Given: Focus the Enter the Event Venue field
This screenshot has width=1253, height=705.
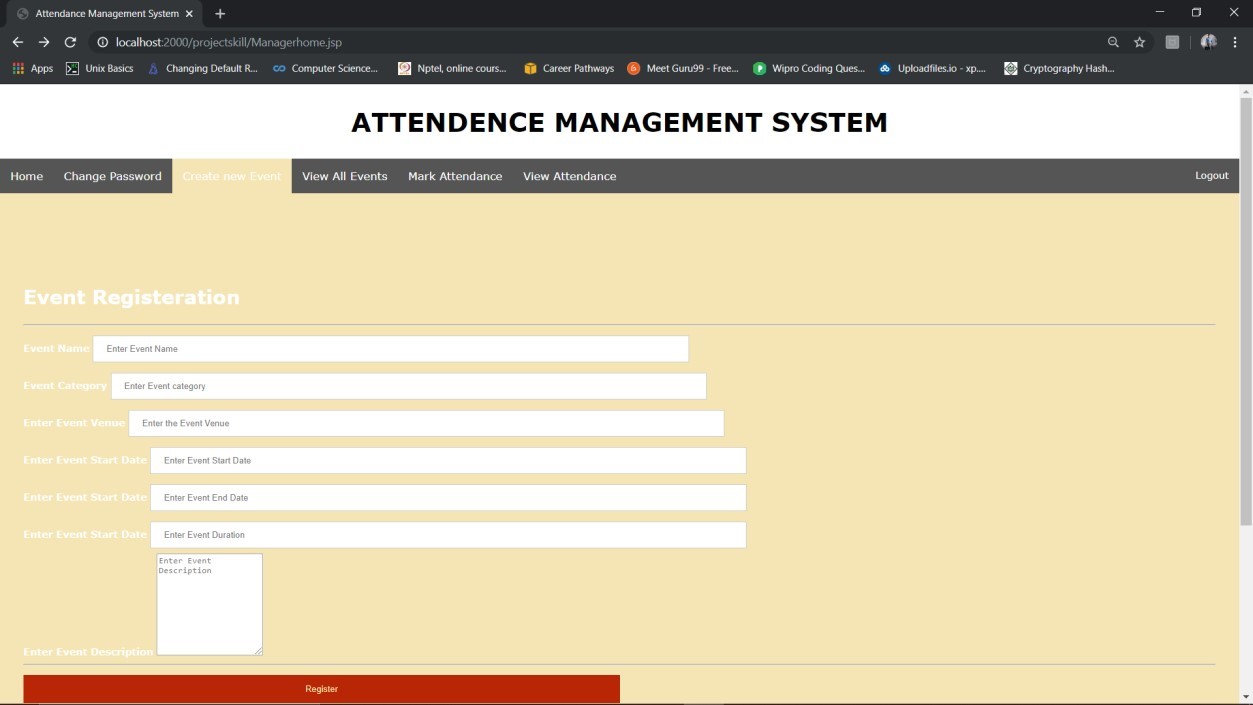Looking at the screenshot, I should point(426,423).
